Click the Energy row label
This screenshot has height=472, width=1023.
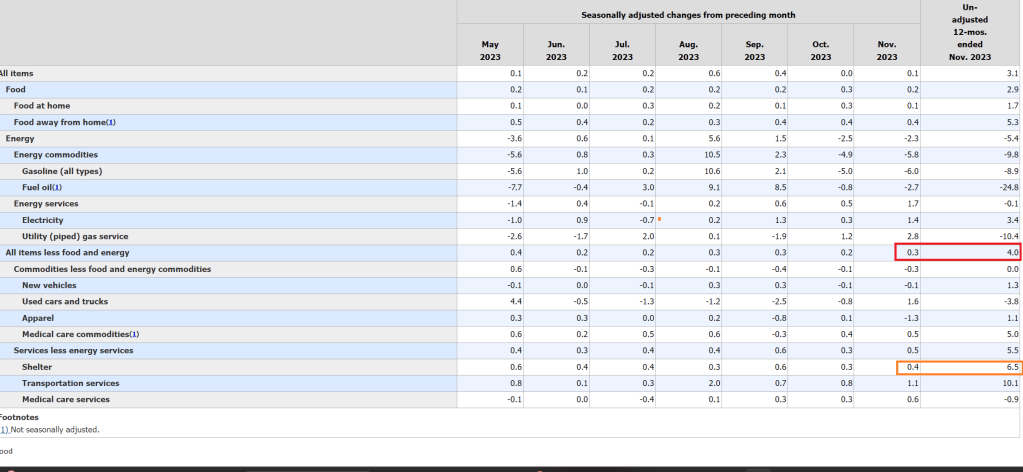click(20, 138)
